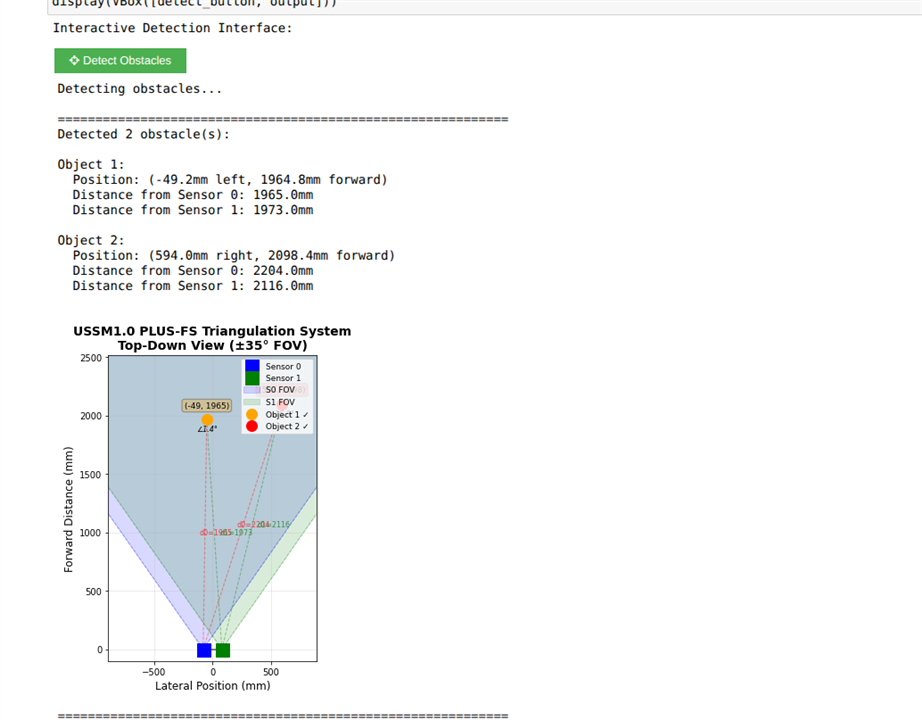Click Position line reading '594.0mm right, 2098.4mm forward'
The image size is (922, 720).
[234, 255]
